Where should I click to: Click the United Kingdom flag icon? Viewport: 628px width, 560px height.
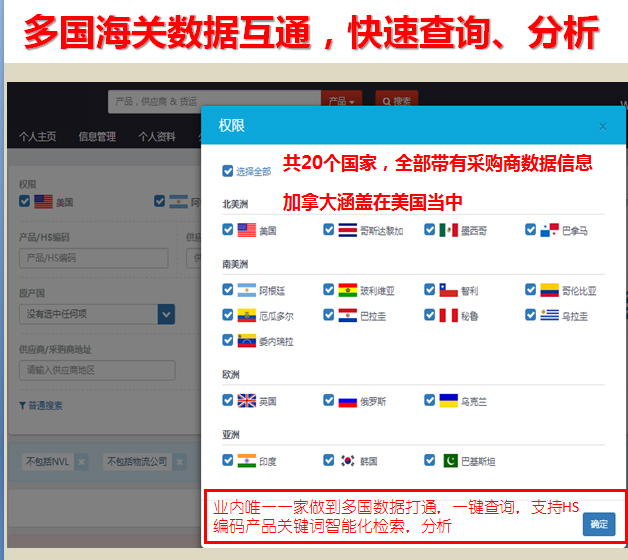[247, 400]
